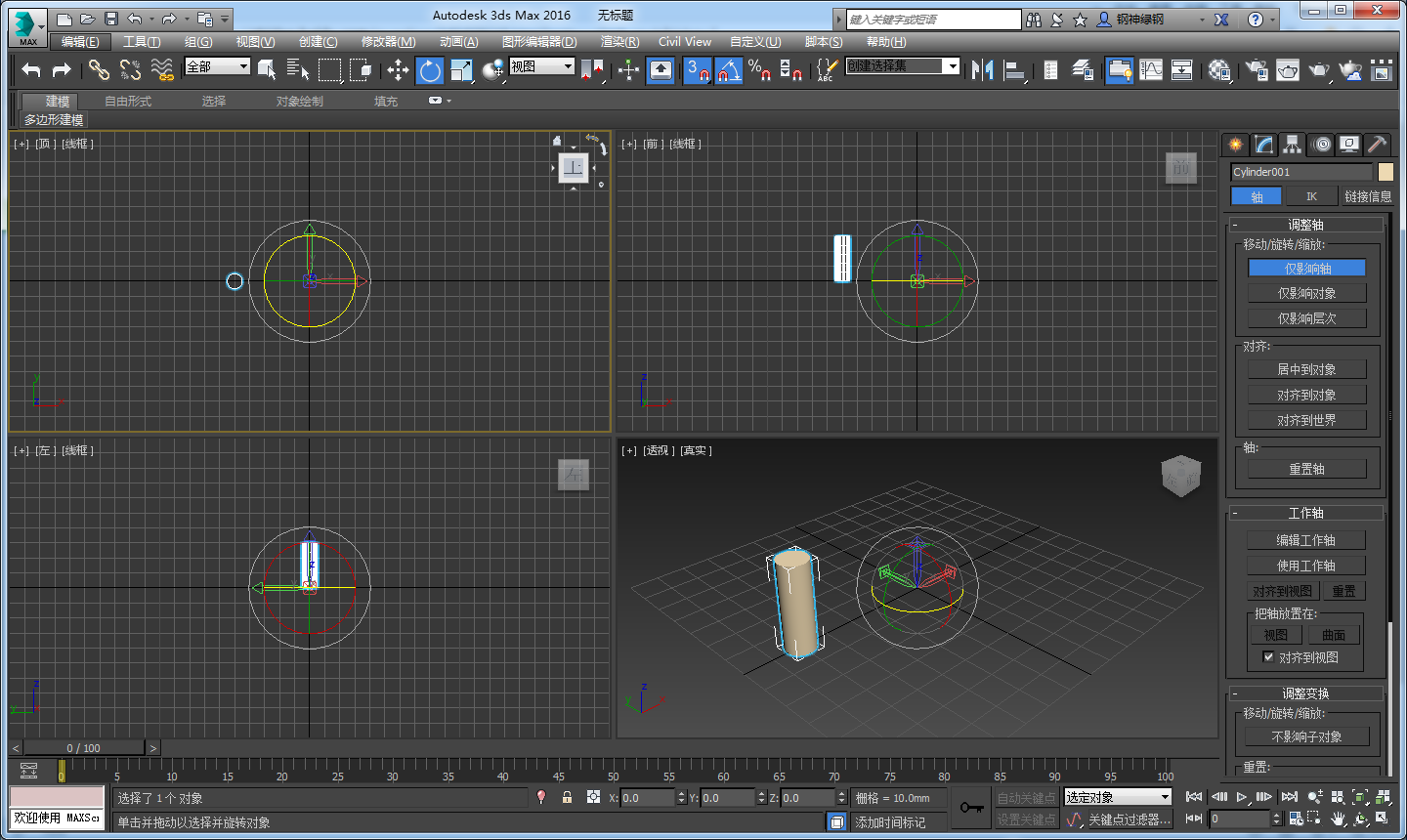Image resolution: width=1407 pixels, height=840 pixels.
Task: Select the Unlink Selection icon
Action: (x=130, y=69)
